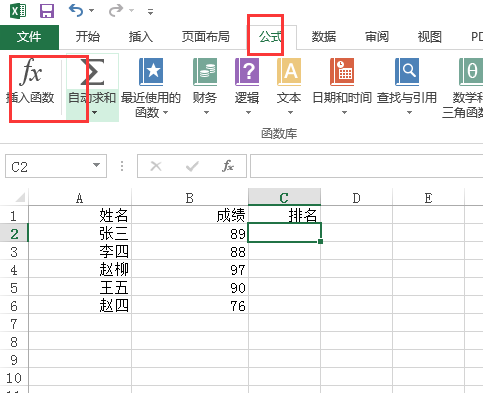Expand the 自动求和 dropdown arrow
Viewport: 483px width, 393px height.
point(95,113)
